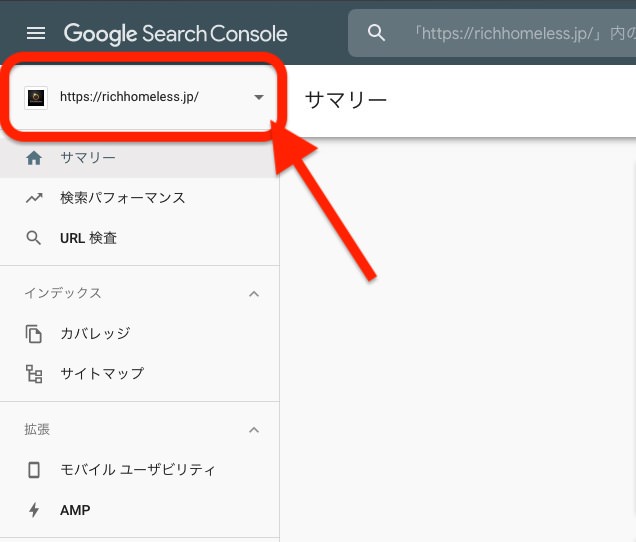Click the Google Search Console logo
Viewport: 636px width, 542px height.
(x=175, y=33)
